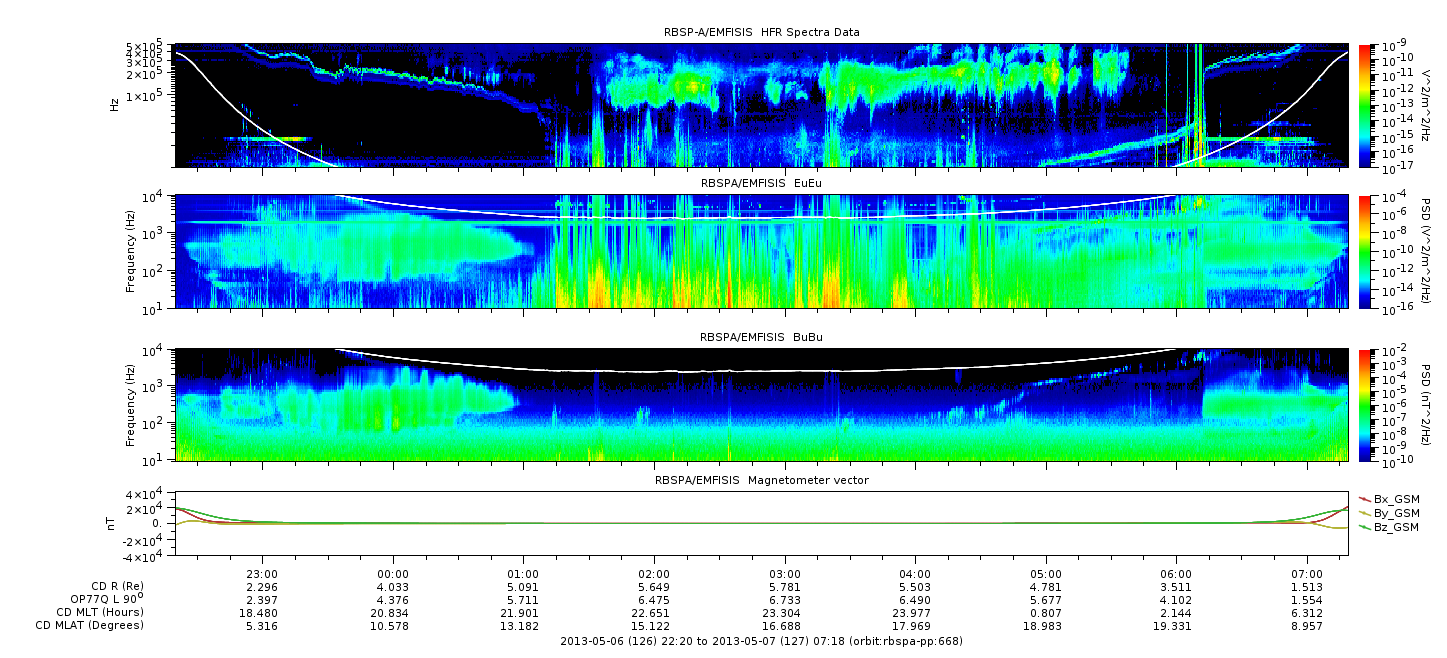Select the RBSPA/EMFISIS BuBu plot title
The image size is (1447, 658).
click(x=761, y=338)
